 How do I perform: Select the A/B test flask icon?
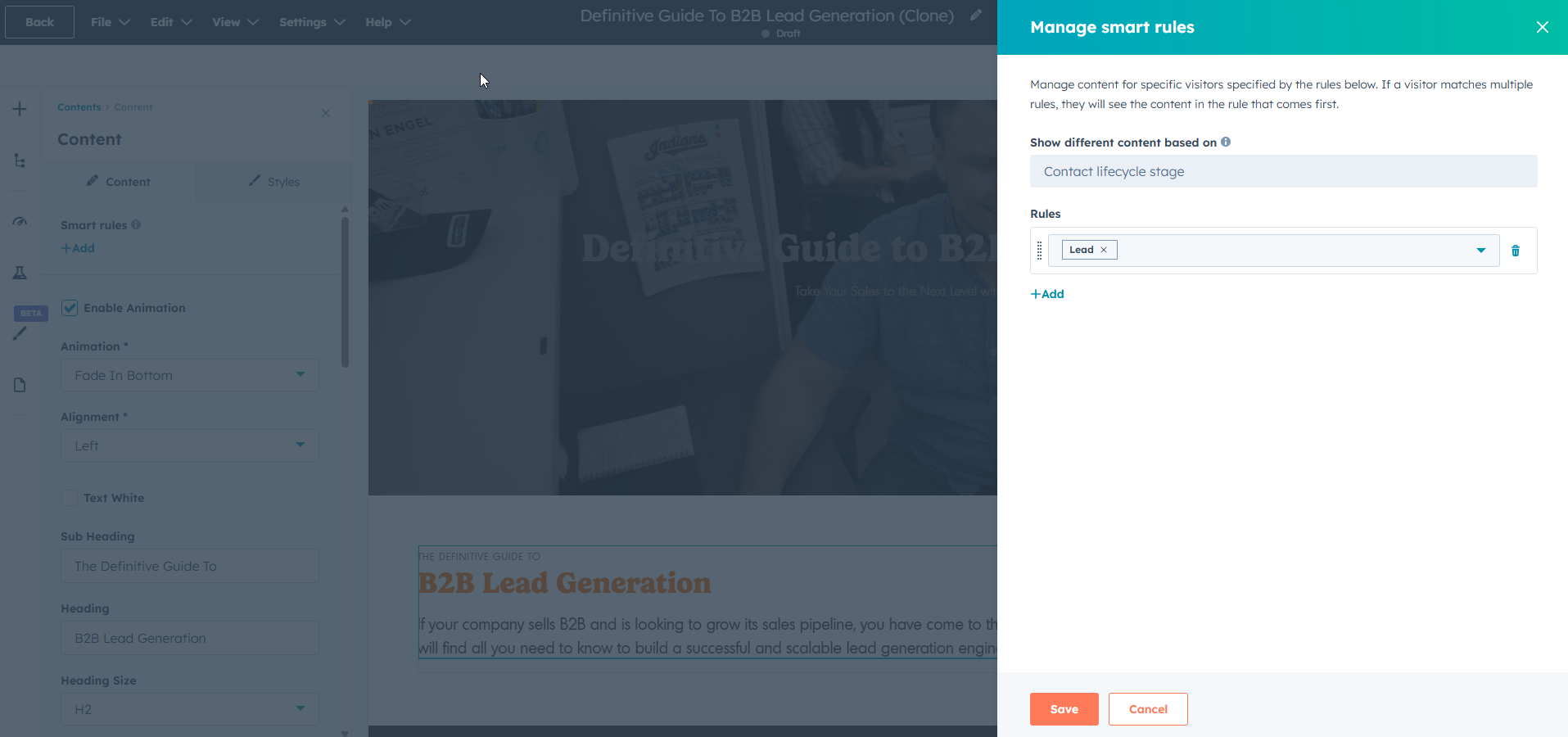(x=20, y=273)
